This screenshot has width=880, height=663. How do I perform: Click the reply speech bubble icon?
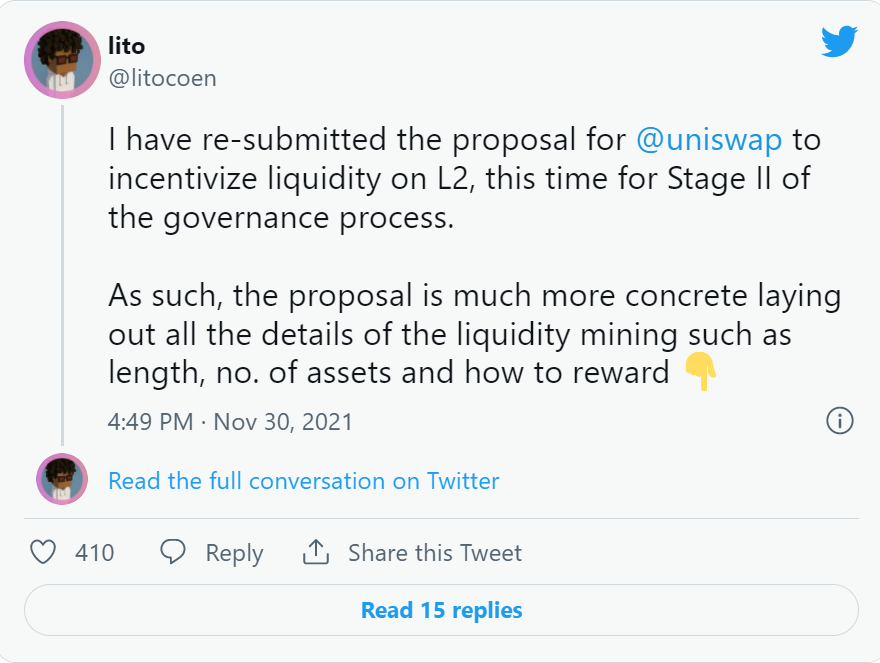pyautogui.click(x=173, y=552)
